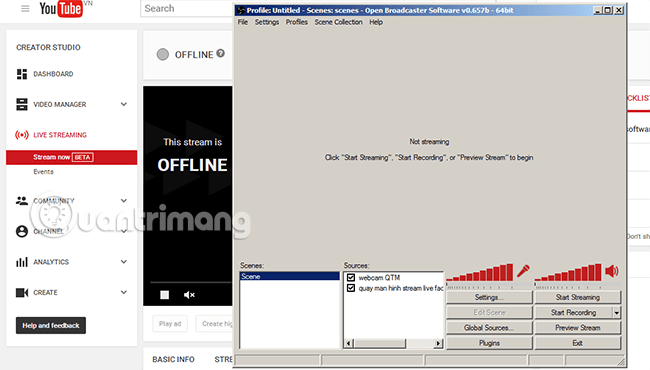
Task: Click the Sources horizontal scrollbar thumb
Action: (379, 343)
